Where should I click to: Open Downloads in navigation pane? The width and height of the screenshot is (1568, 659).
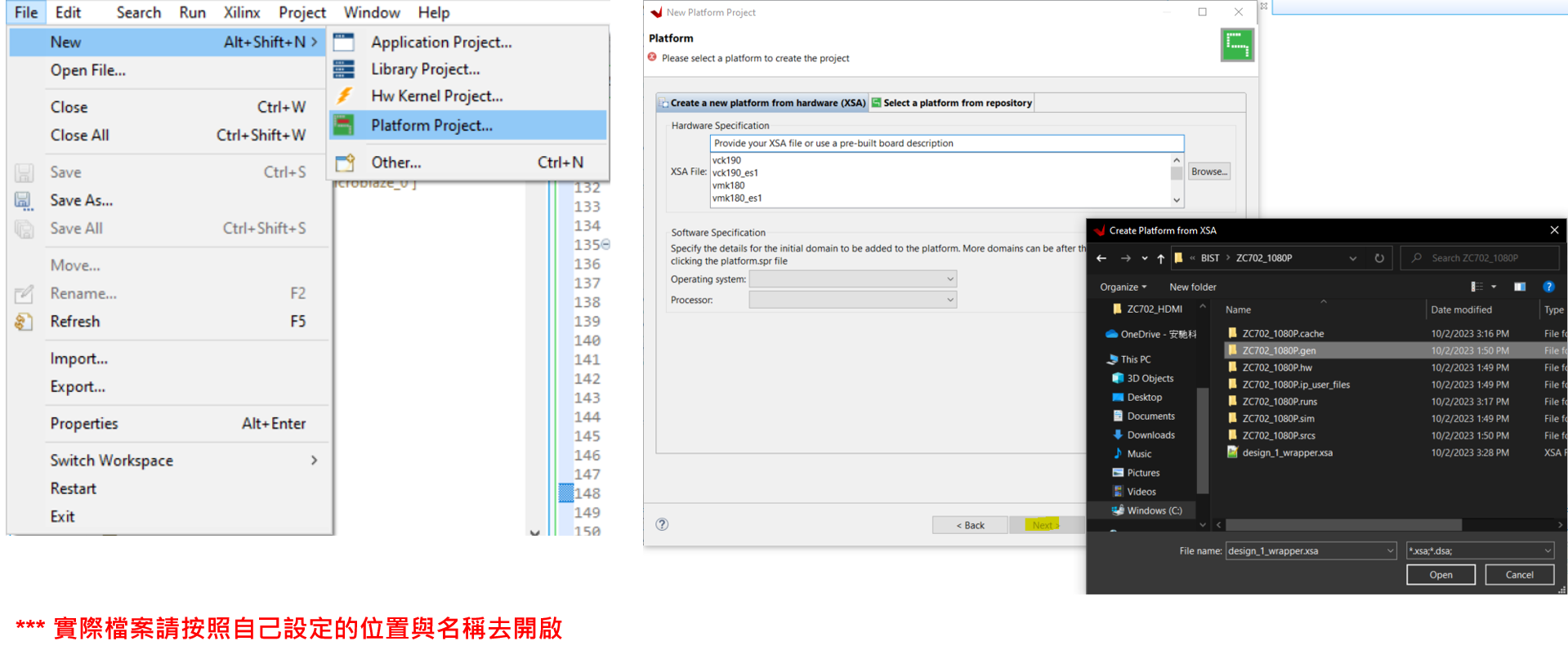coord(1144,435)
